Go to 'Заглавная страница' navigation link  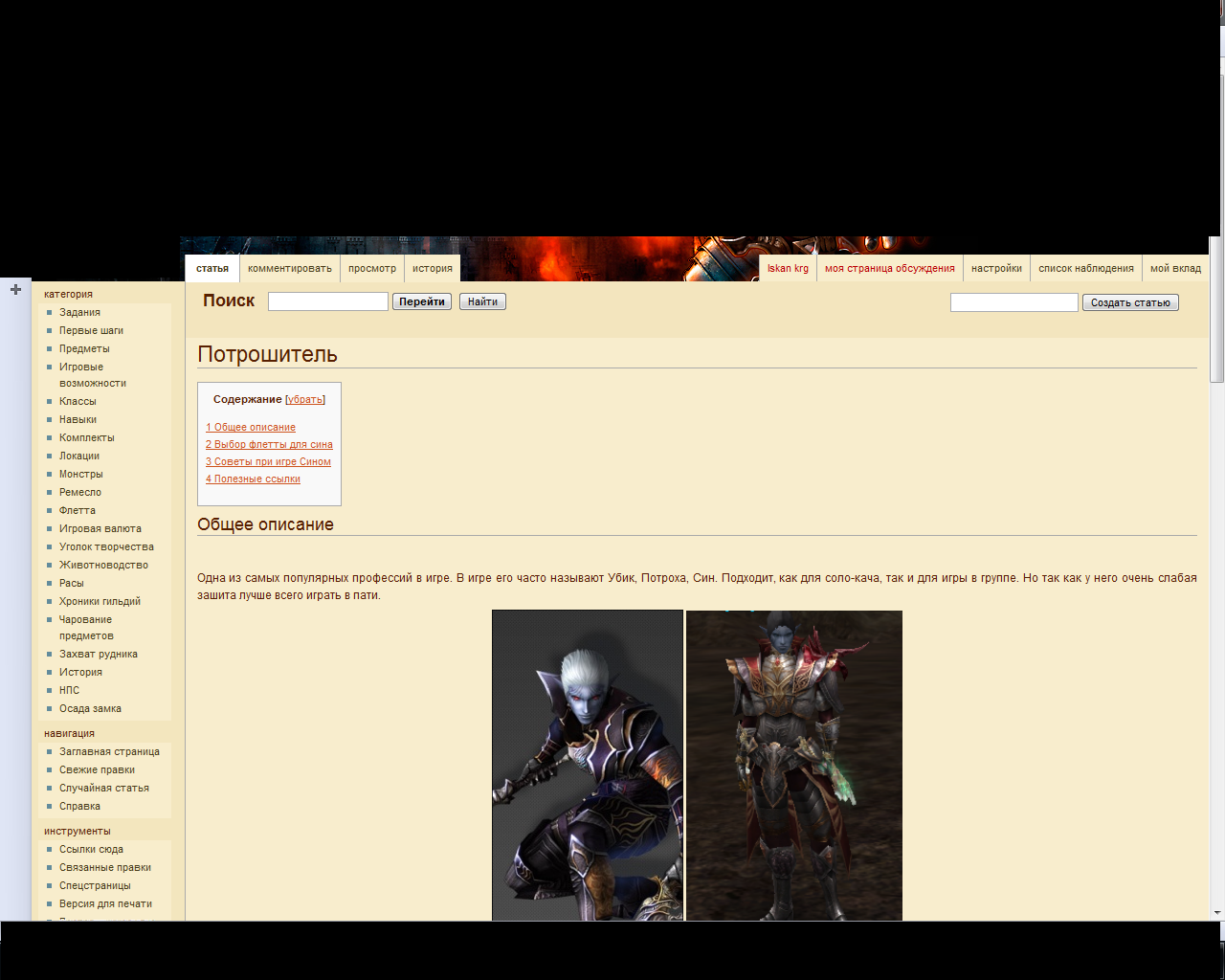click(x=109, y=751)
